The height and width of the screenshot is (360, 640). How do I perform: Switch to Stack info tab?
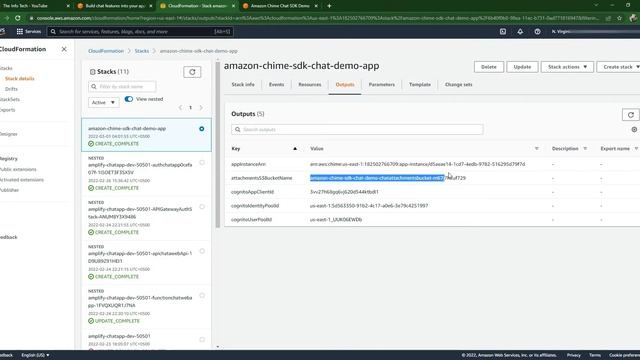point(243,84)
